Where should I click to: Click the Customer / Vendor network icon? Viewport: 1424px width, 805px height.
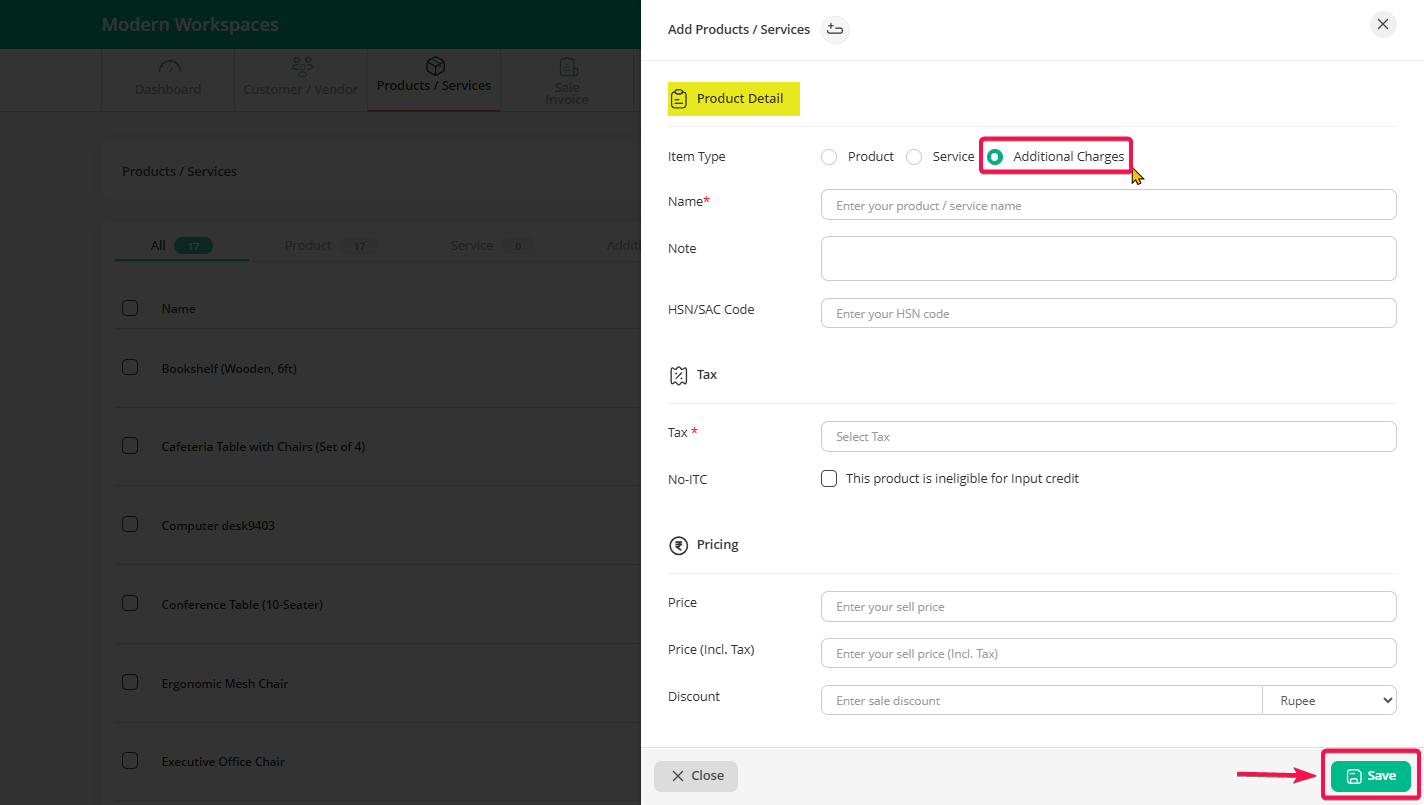(x=301, y=67)
